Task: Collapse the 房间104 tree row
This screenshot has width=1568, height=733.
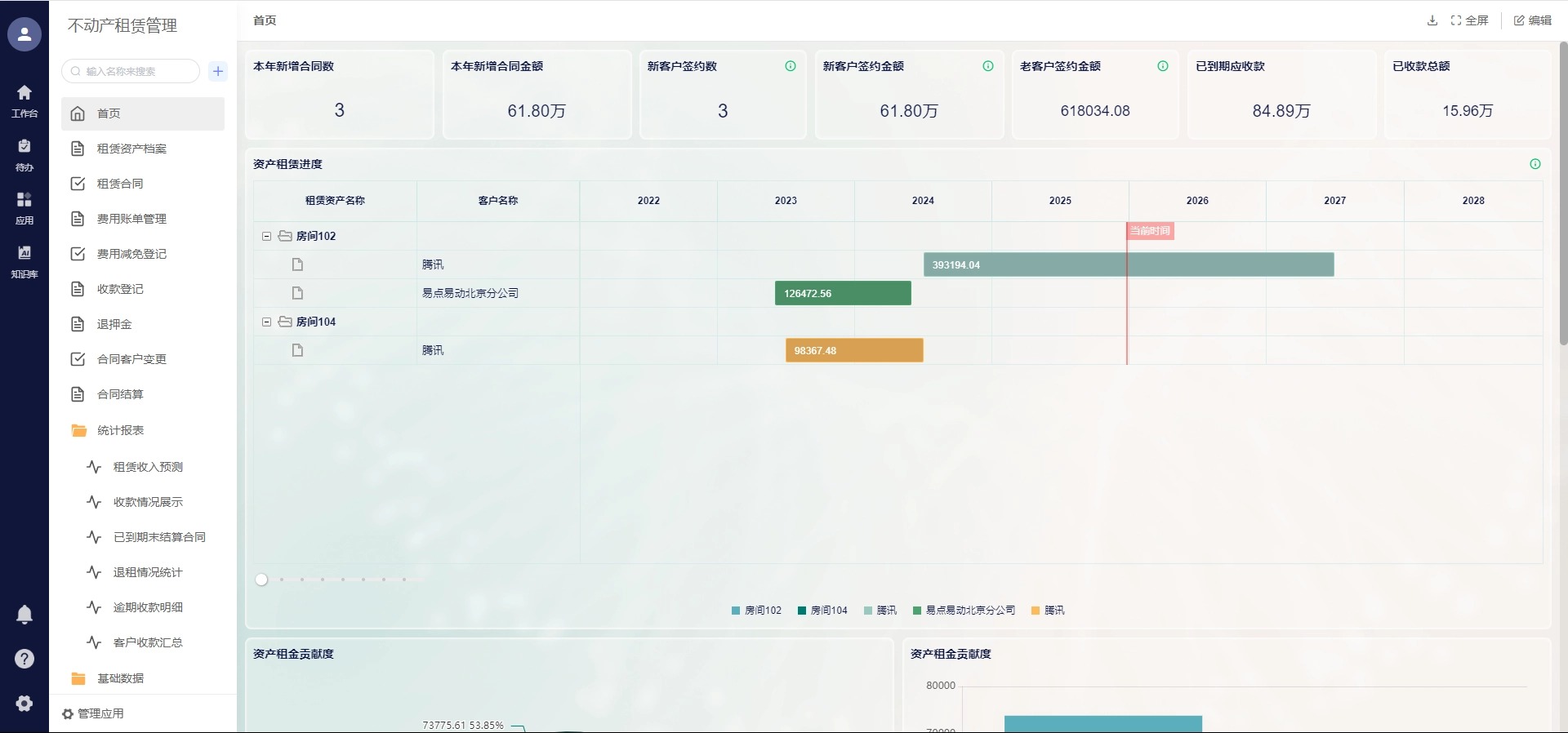Action: (266, 322)
